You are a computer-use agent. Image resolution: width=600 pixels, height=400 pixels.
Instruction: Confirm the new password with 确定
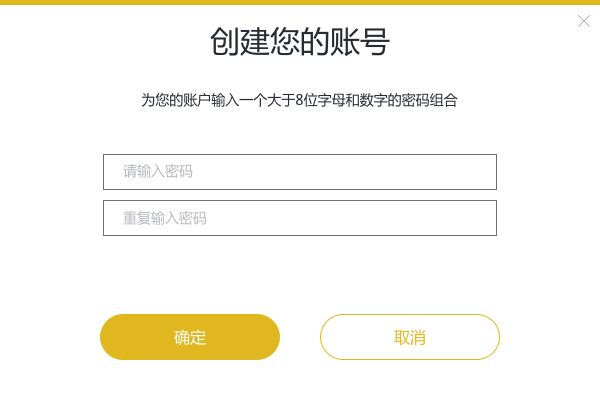point(190,337)
